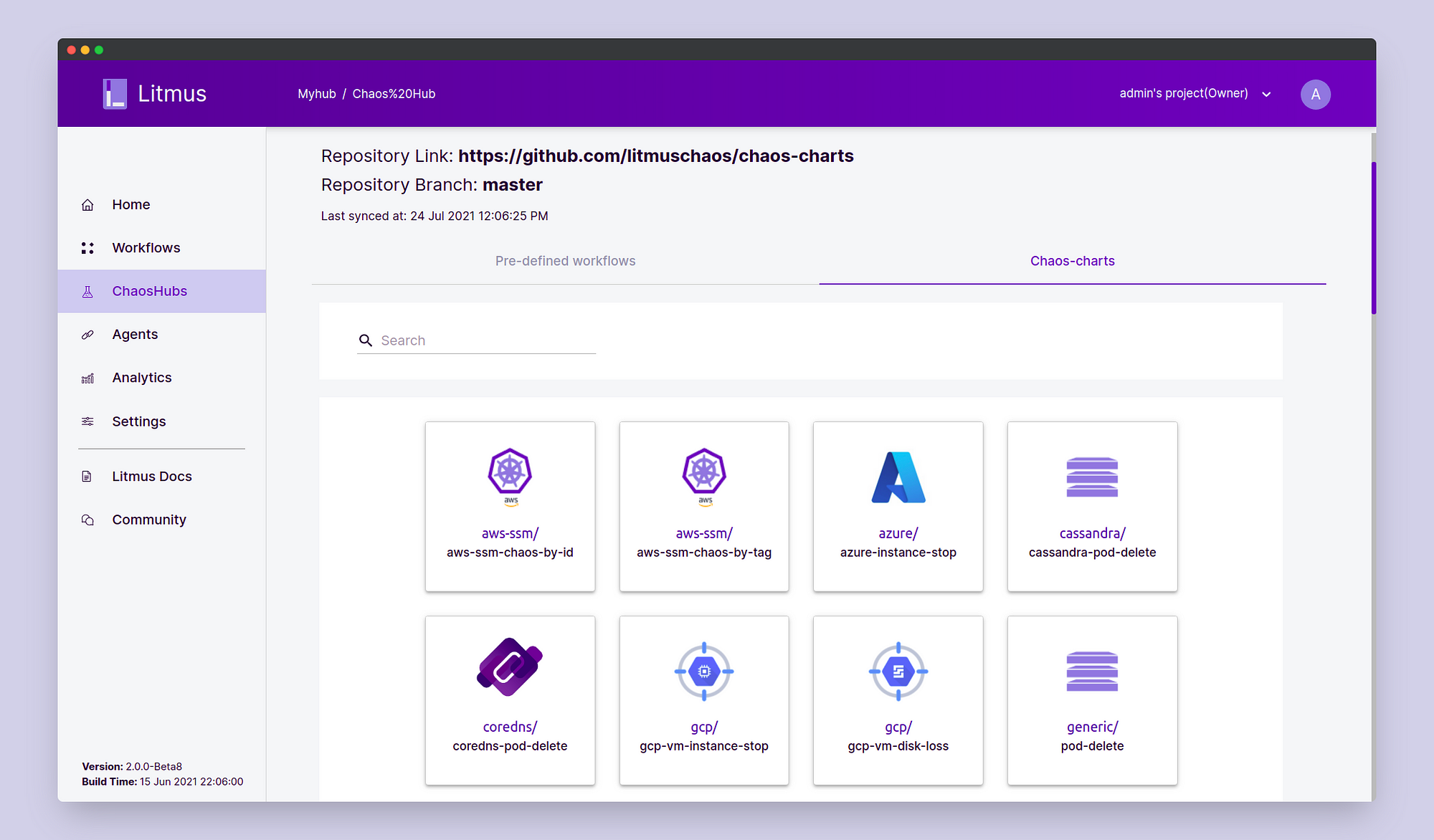Click the page vertical scrollbar
Screen dimensions: 1434x840
1374,238
